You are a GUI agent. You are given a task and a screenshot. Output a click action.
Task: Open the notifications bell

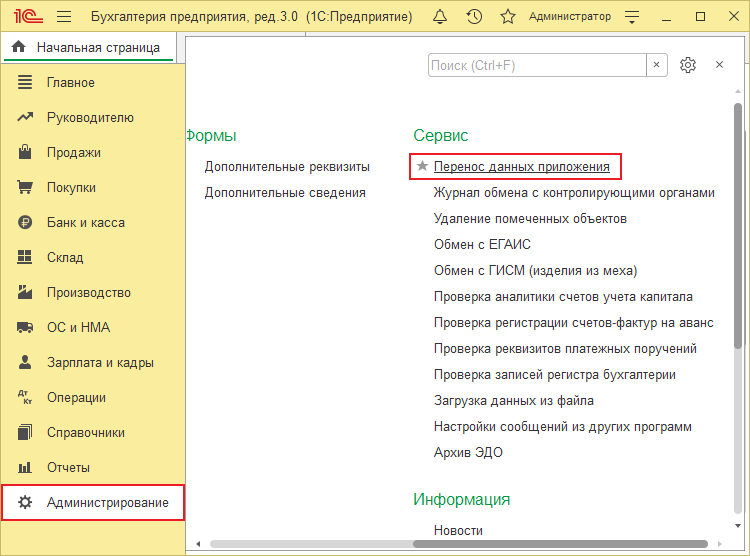(440, 17)
